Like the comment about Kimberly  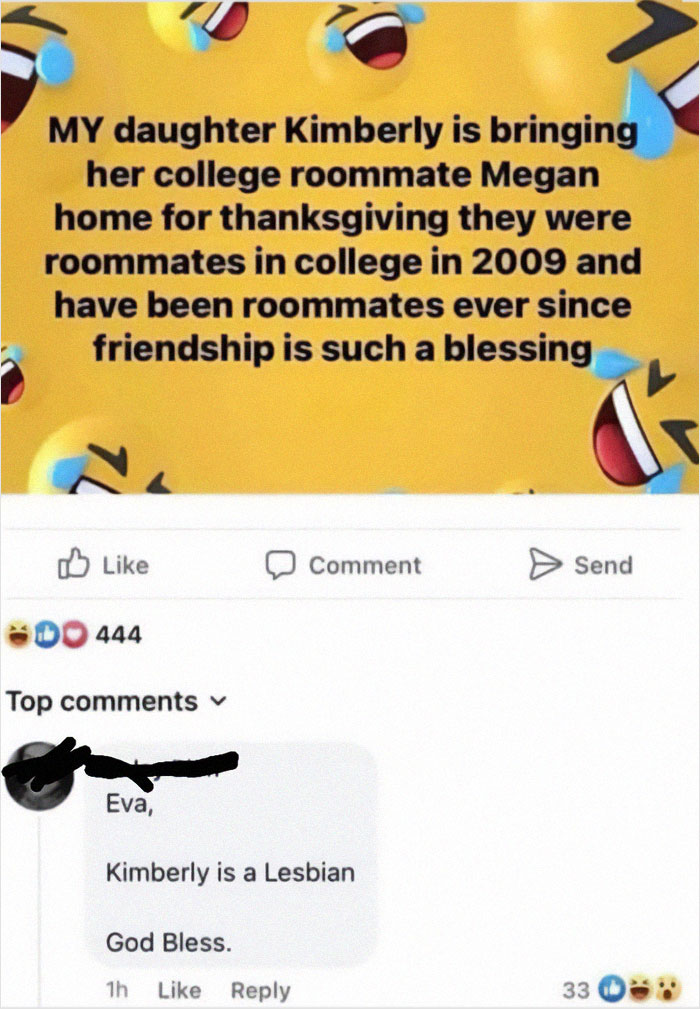tap(180, 990)
